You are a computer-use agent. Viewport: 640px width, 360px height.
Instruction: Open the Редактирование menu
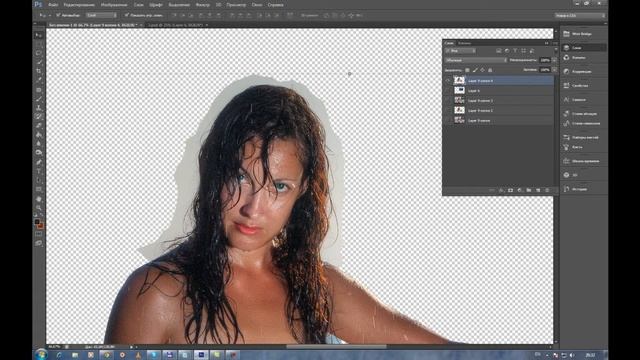pyautogui.click(x=79, y=5)
